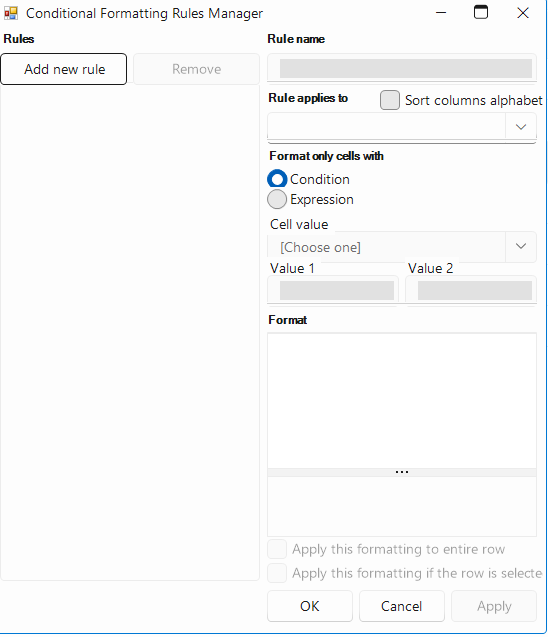Click the three-dot splitter in Format panel

402,472
